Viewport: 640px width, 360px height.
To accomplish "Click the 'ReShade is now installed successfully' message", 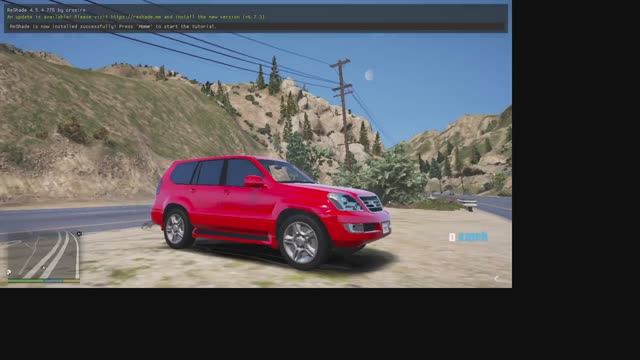I will 113,27.
